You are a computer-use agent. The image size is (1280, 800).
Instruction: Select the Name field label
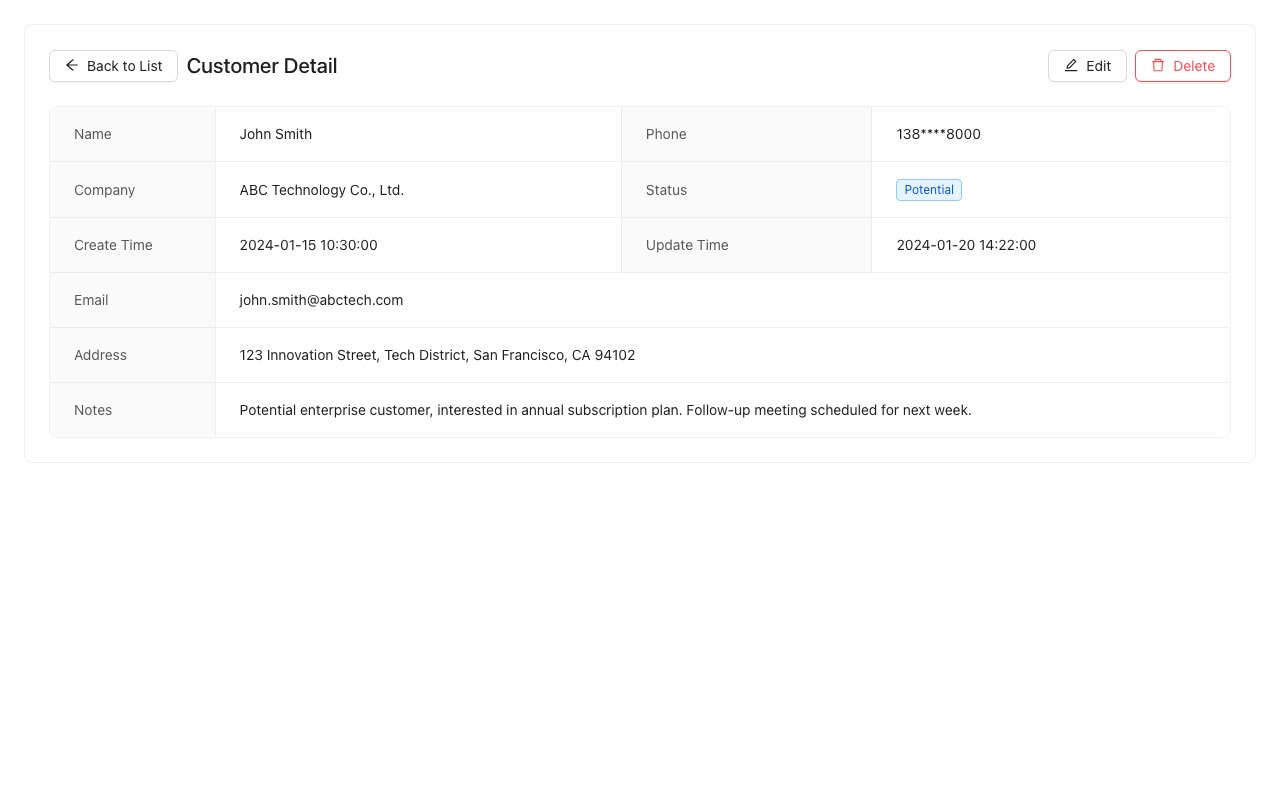point(92,134)
